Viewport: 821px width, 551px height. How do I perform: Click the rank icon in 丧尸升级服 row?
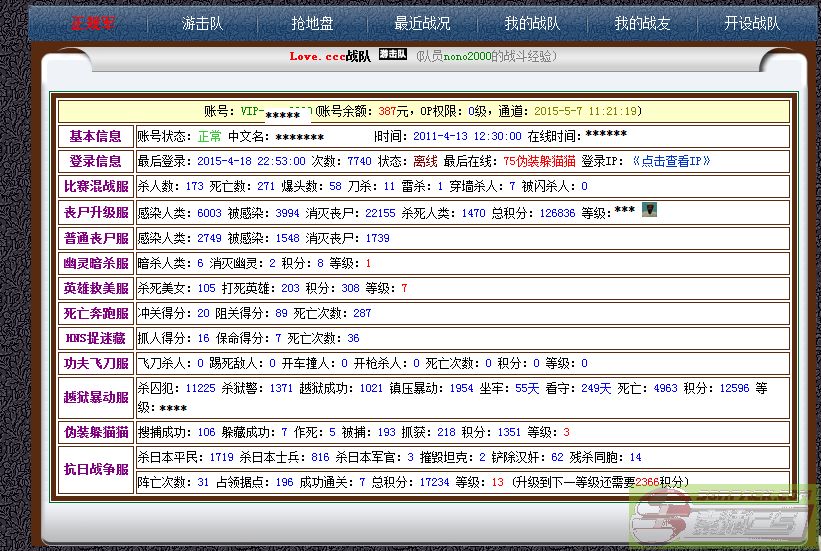[x=649, y=210]
